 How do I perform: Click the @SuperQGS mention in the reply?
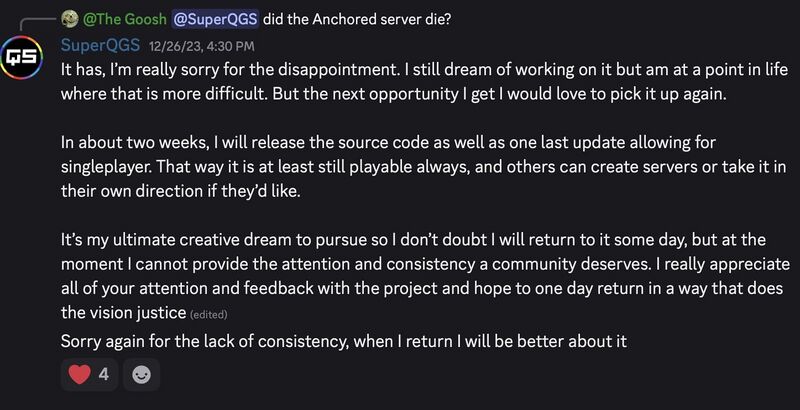point(215,17)
